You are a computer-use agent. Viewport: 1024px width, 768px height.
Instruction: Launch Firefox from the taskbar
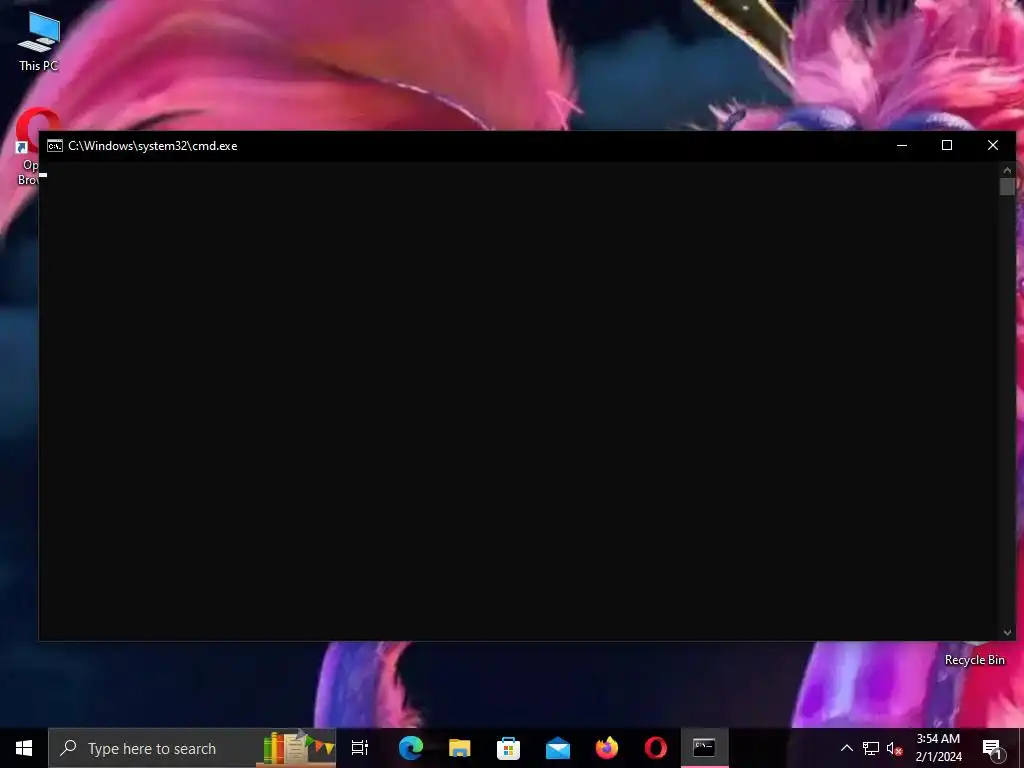(x=607, y=748)
